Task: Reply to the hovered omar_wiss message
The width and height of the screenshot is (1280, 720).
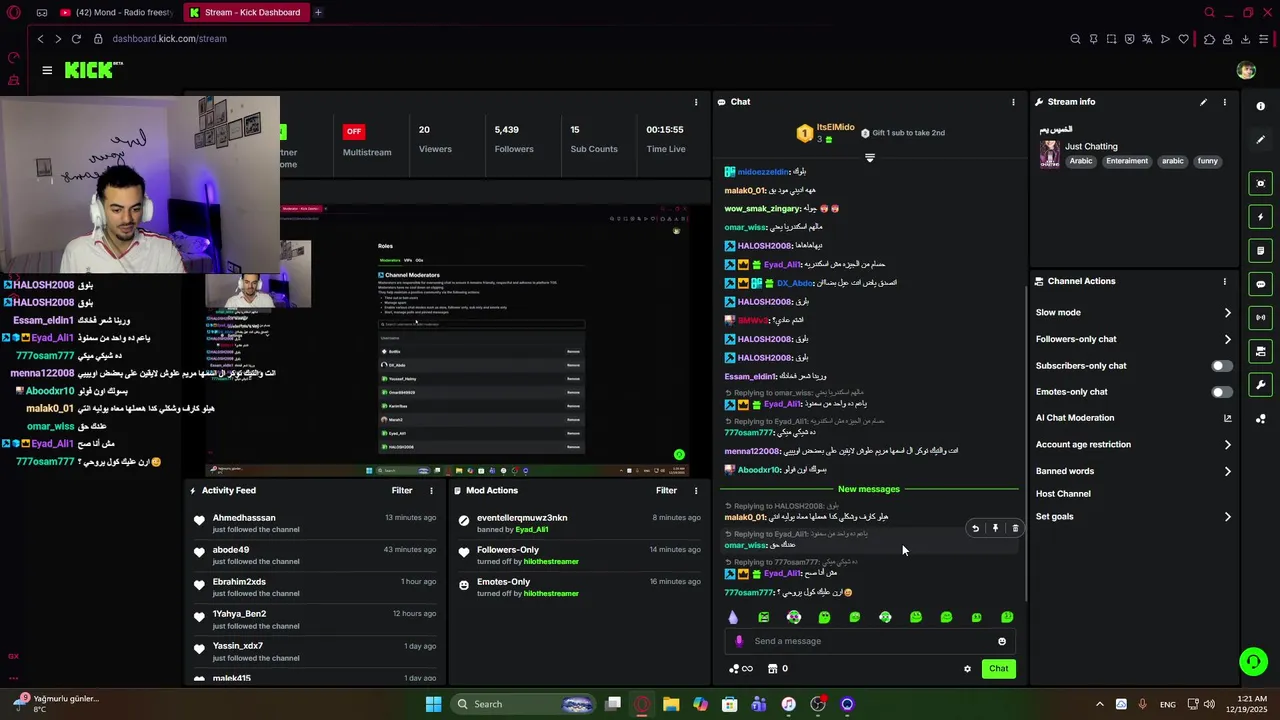Action: coord(975,528)
